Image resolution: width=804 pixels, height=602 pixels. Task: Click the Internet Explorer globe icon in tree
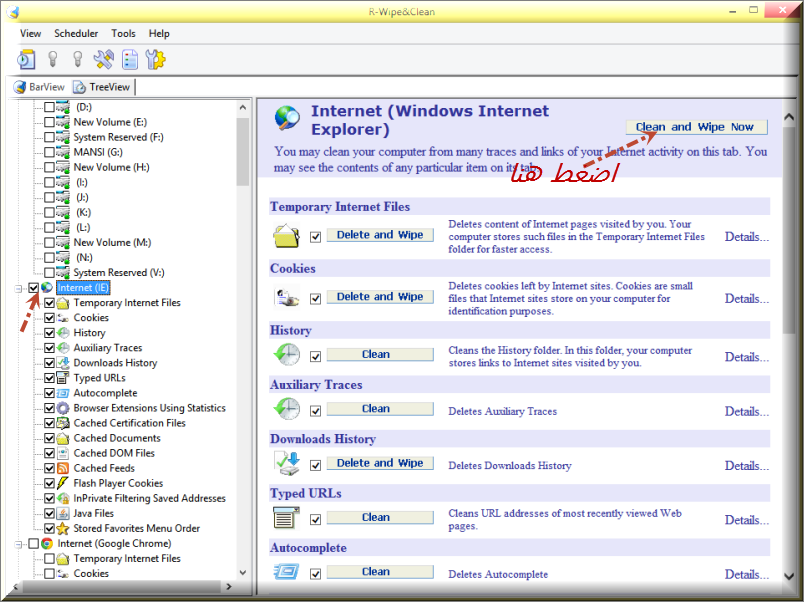coord(47,288)
